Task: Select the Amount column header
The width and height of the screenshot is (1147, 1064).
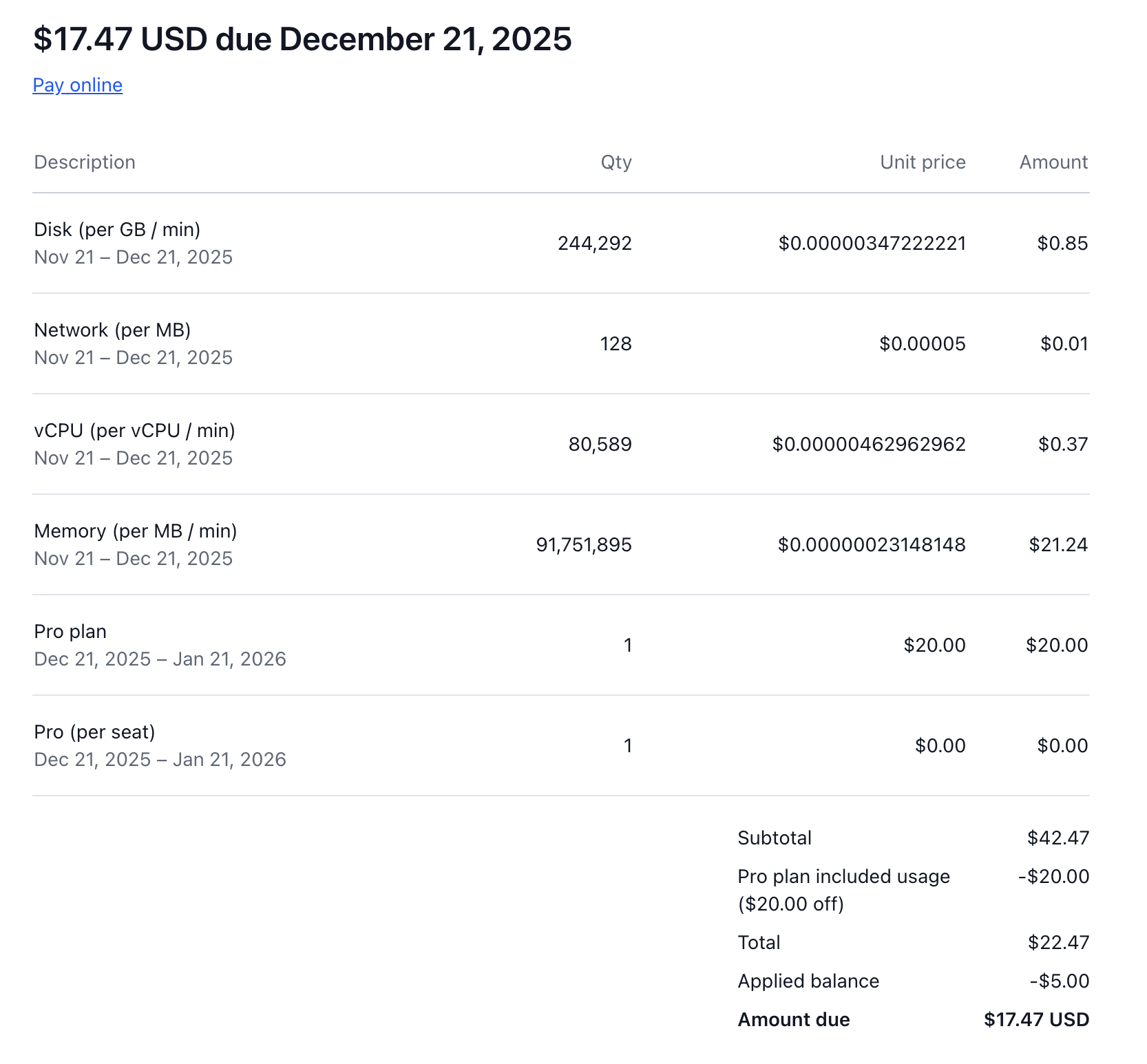Action: 1053,162
